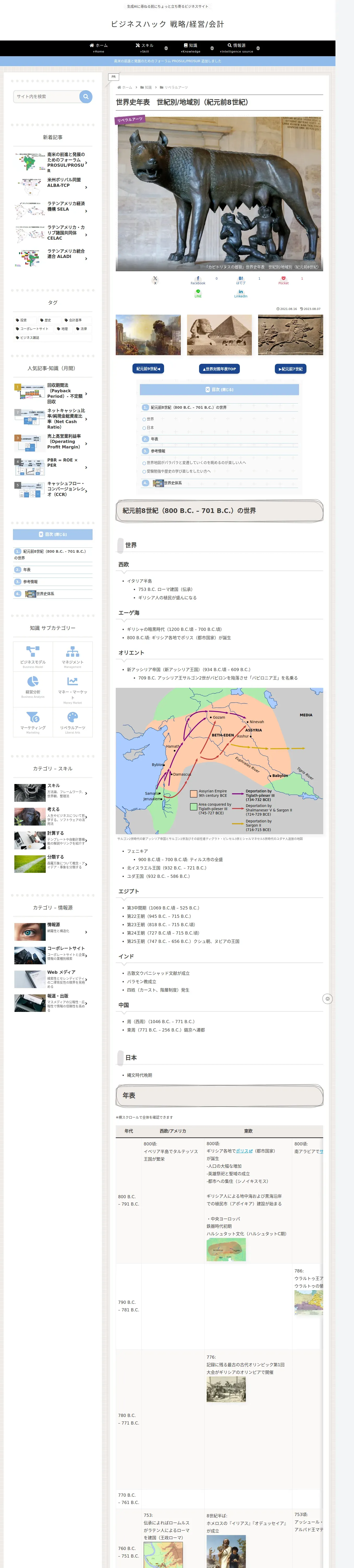
Task: Toggle the sidebar table of contents (閉じる)
Action: 53,534
